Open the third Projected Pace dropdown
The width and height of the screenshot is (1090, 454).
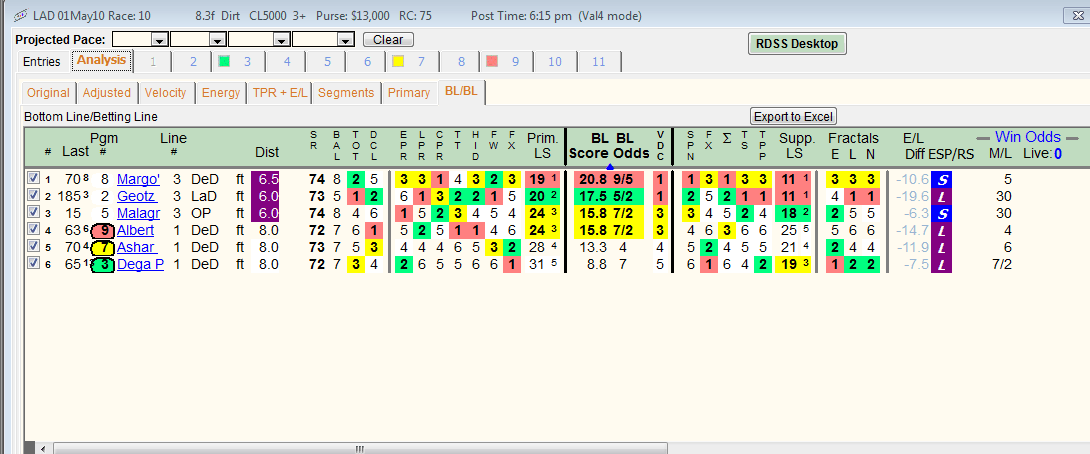(x=282, y=40)
